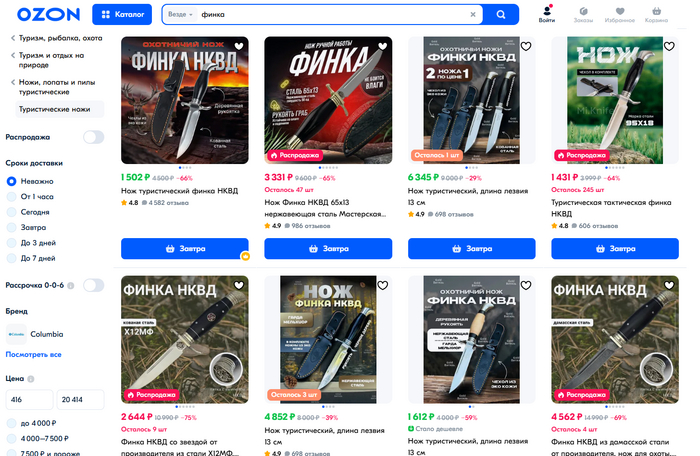Select Неважно delivery option
Screen dimensions: 700x456
point(30,181)
